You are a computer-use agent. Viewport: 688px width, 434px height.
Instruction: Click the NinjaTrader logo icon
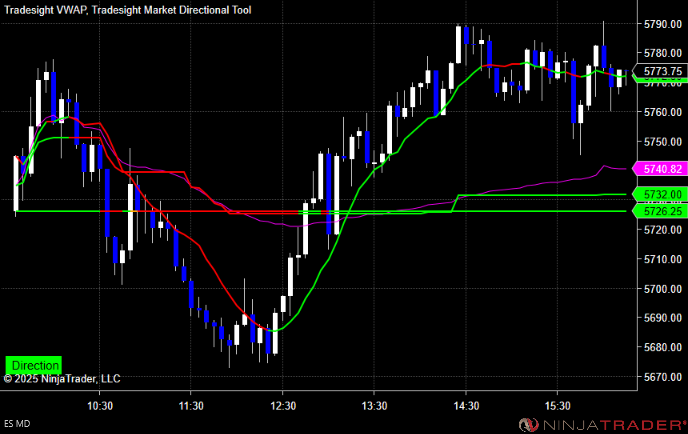tap(528, 424)
